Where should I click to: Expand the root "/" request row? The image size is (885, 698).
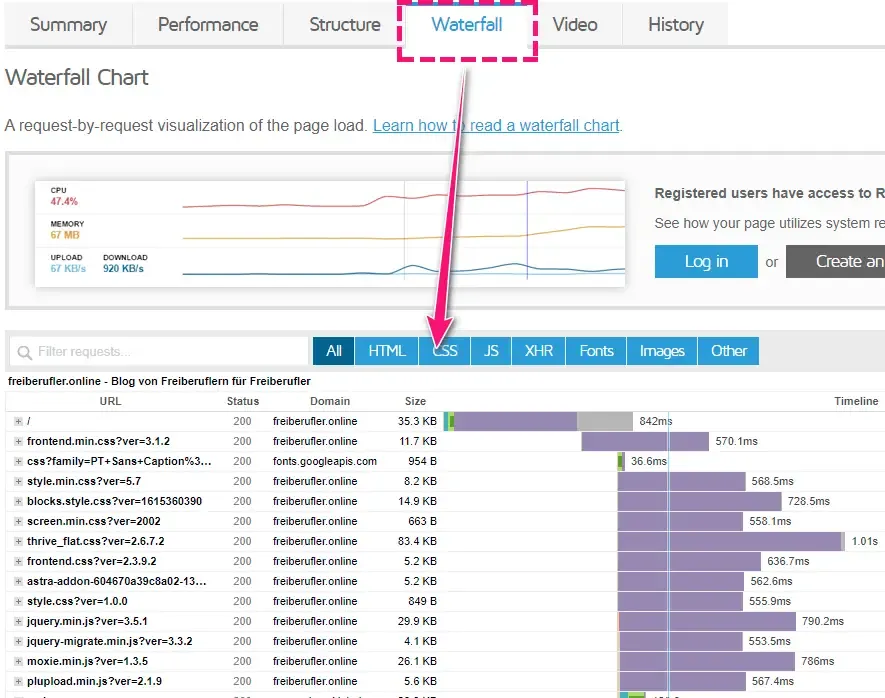point(18,421)
